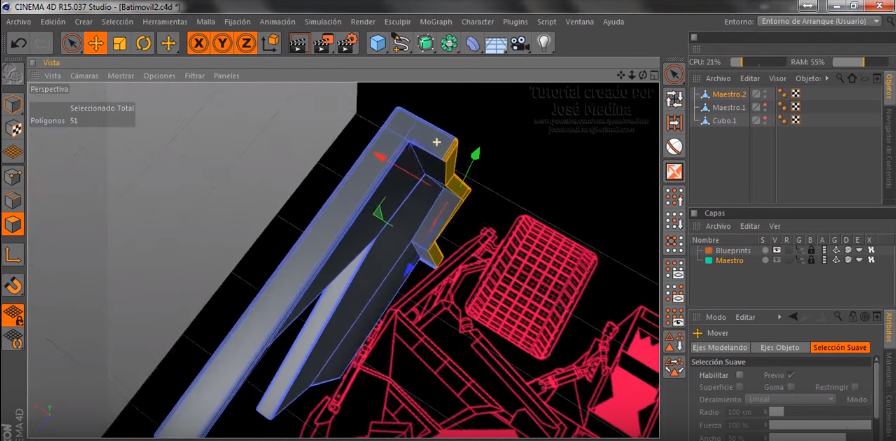Toggle the X axis lock
The image size is (896, 441).
(x=198, y=43)
